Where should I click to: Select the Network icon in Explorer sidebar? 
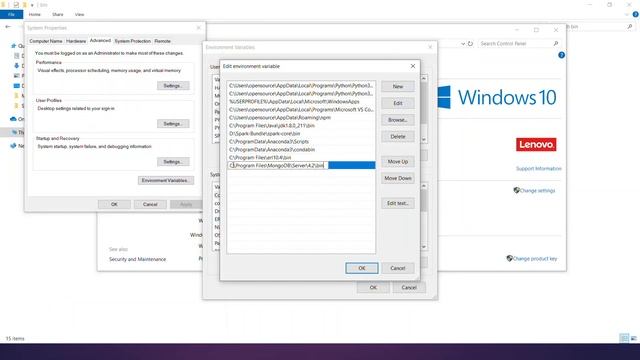pos(13,146)
